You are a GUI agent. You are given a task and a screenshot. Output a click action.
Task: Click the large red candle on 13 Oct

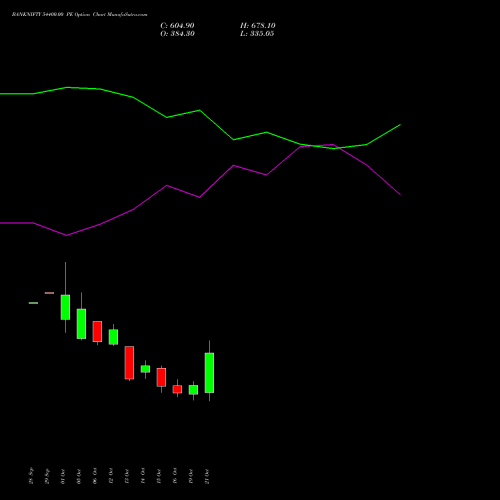point(129,363)
